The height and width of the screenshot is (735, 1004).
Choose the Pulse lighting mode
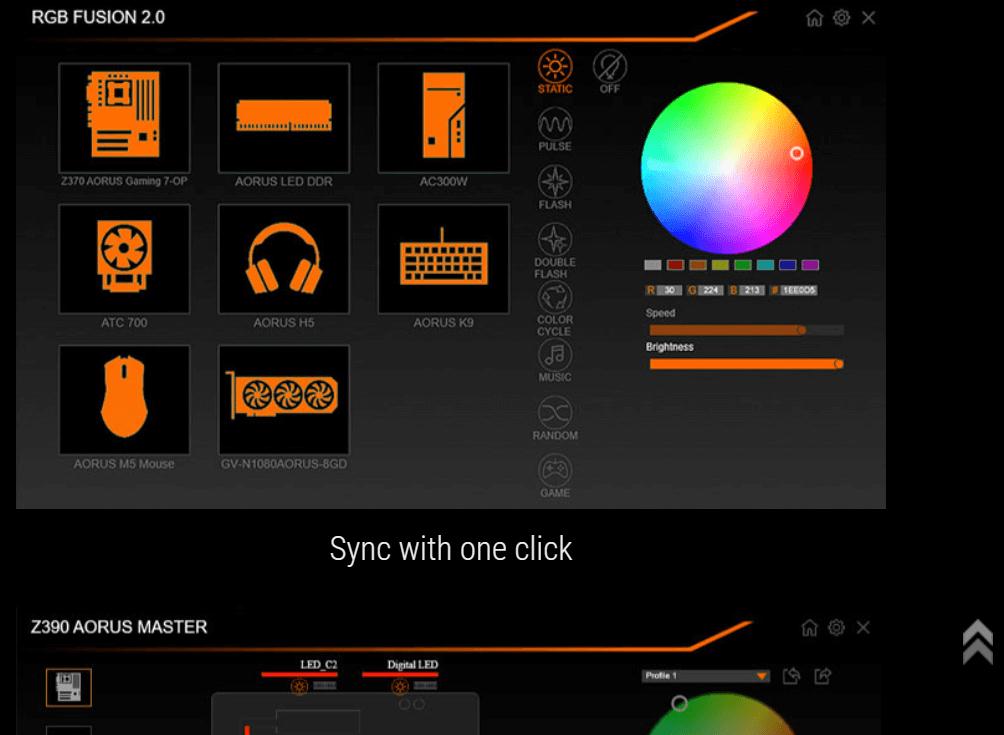(555, 129)
